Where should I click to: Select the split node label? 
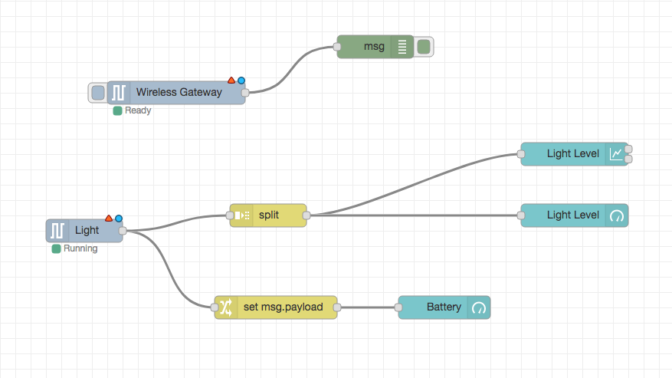coord(269,215)
